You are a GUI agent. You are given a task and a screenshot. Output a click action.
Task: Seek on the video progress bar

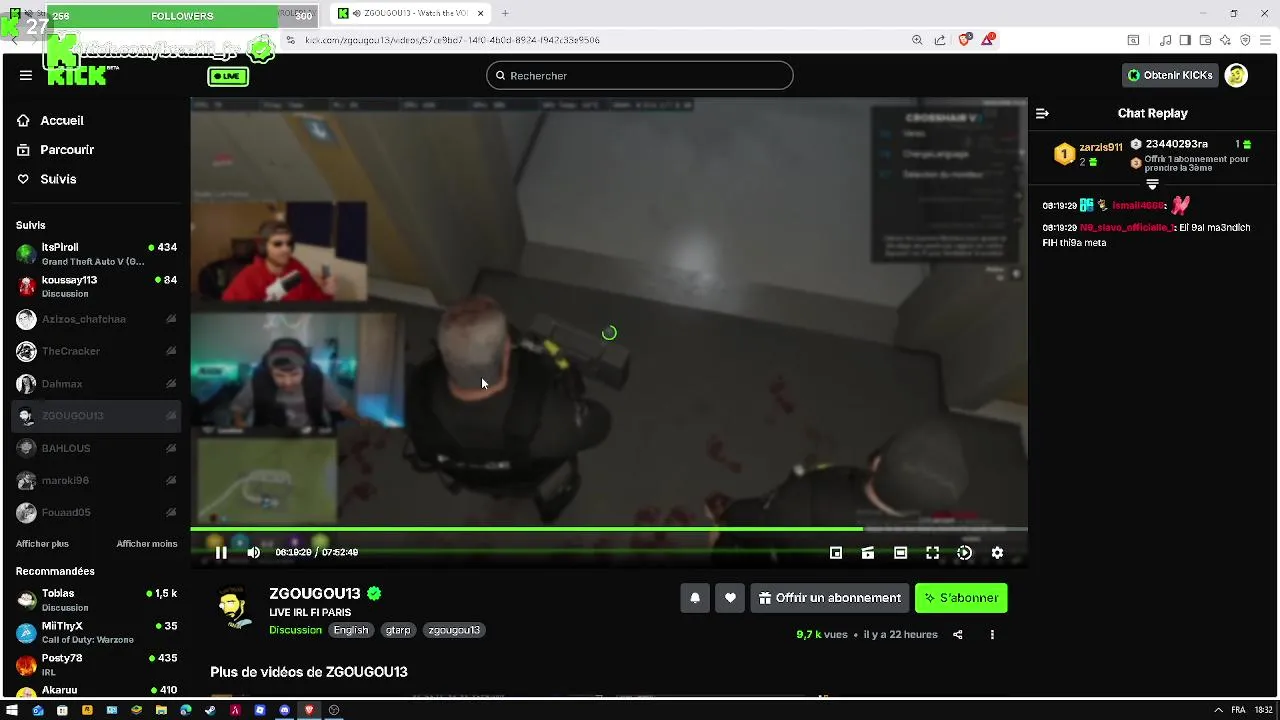click(609, 529)
